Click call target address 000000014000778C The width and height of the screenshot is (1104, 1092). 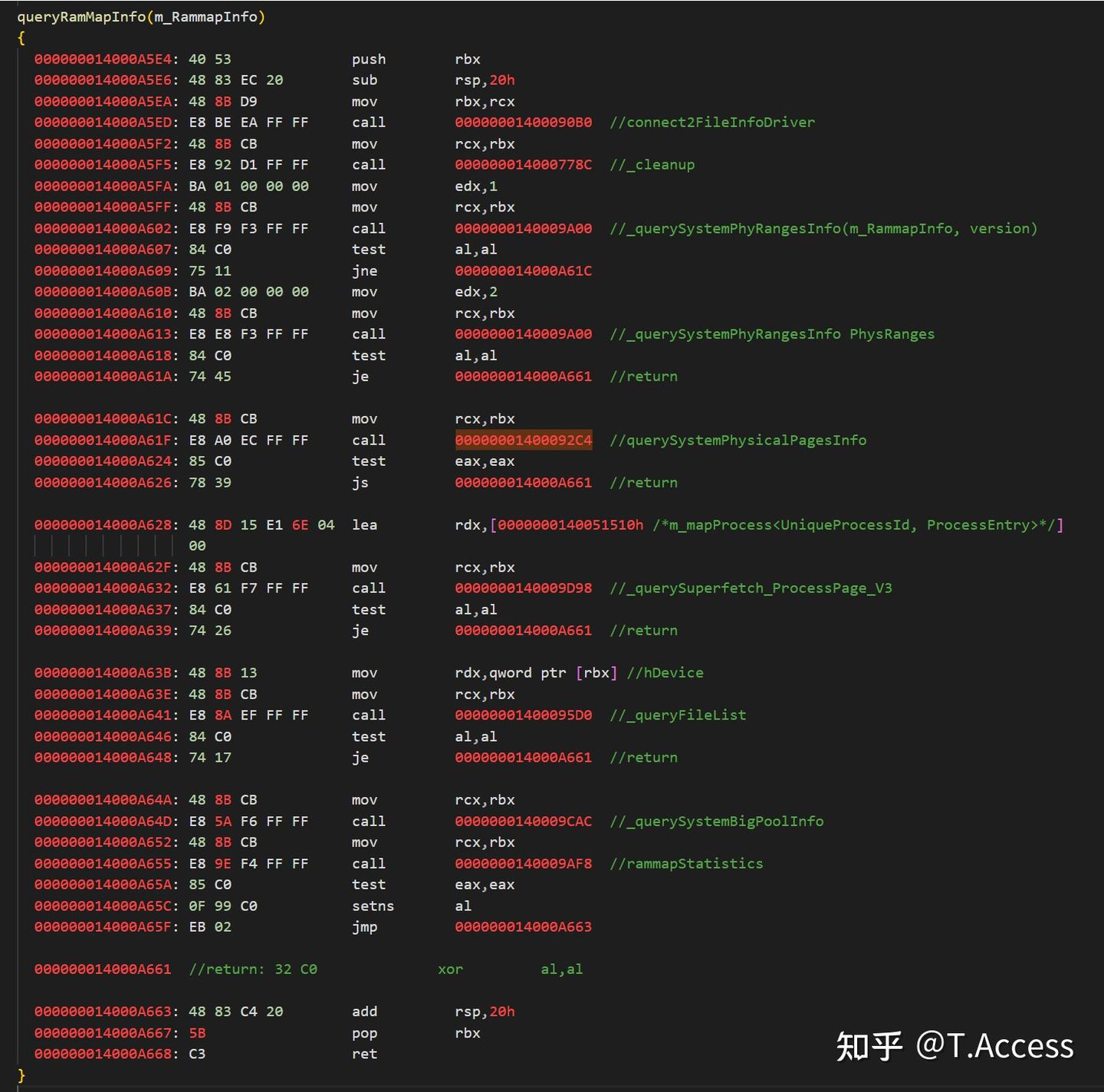[523, 165]
